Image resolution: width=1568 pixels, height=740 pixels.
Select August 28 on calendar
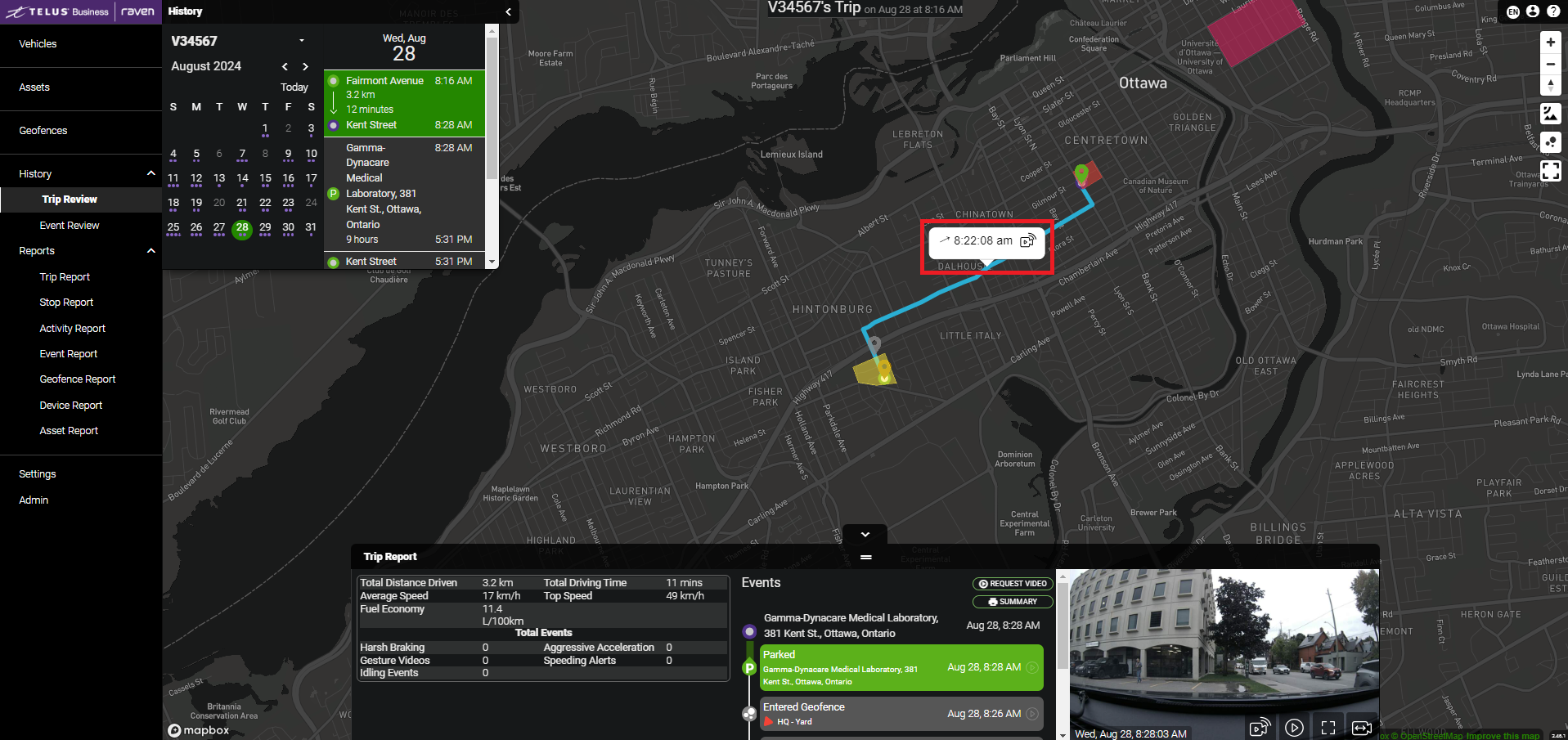point(242,229)
